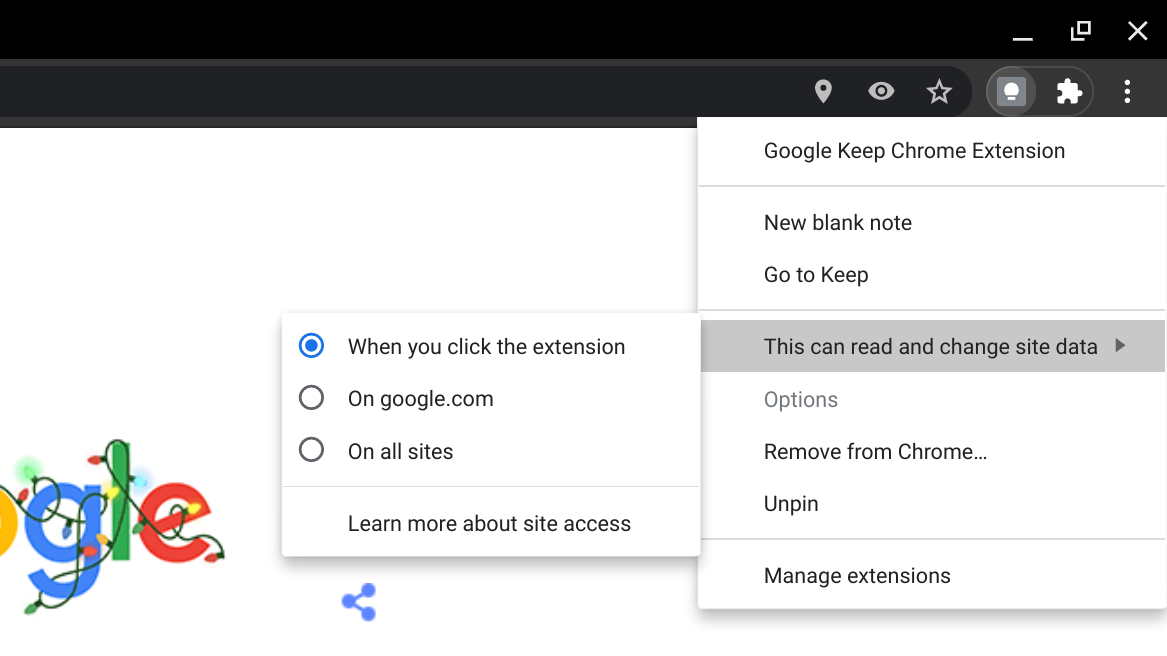Expand "This can read and change site data" submenu

click(933, 346)
